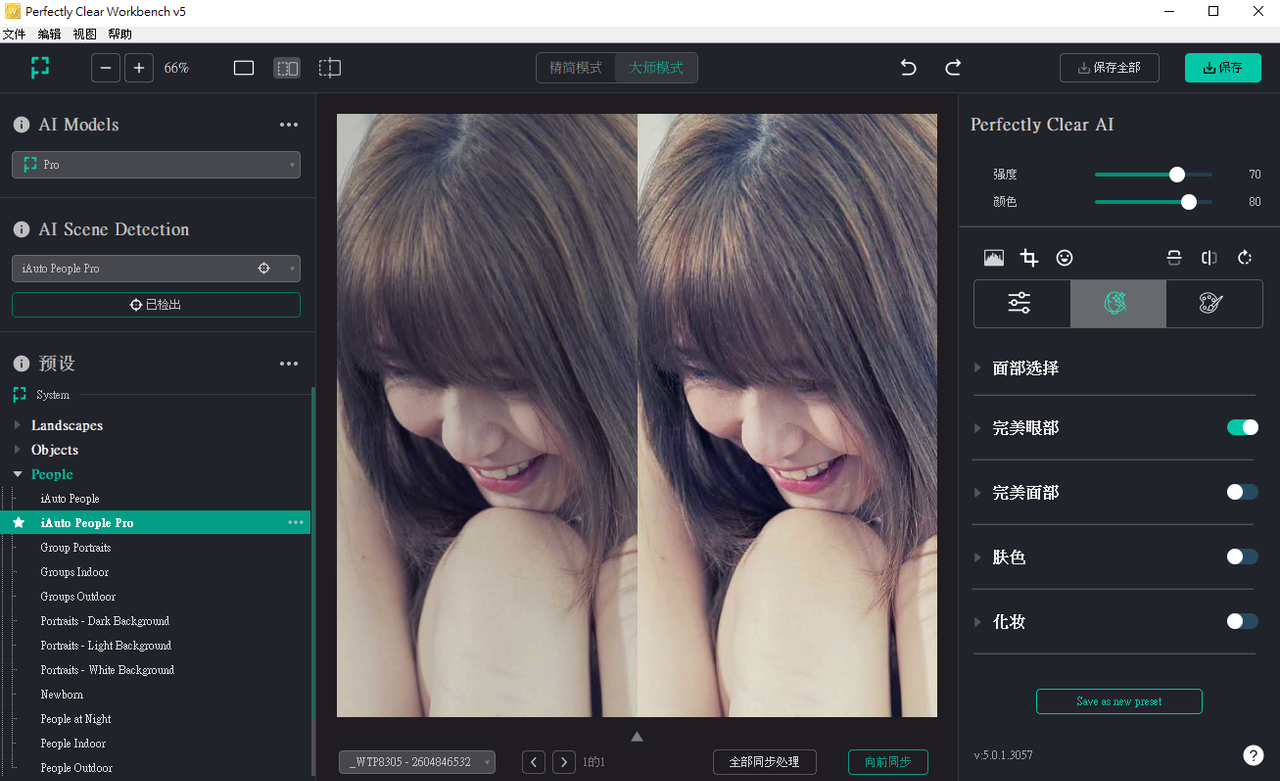Open the portrait face retouch tab icon
This screenshot has width=1280, height=781.
click(x=1117, y=304)
